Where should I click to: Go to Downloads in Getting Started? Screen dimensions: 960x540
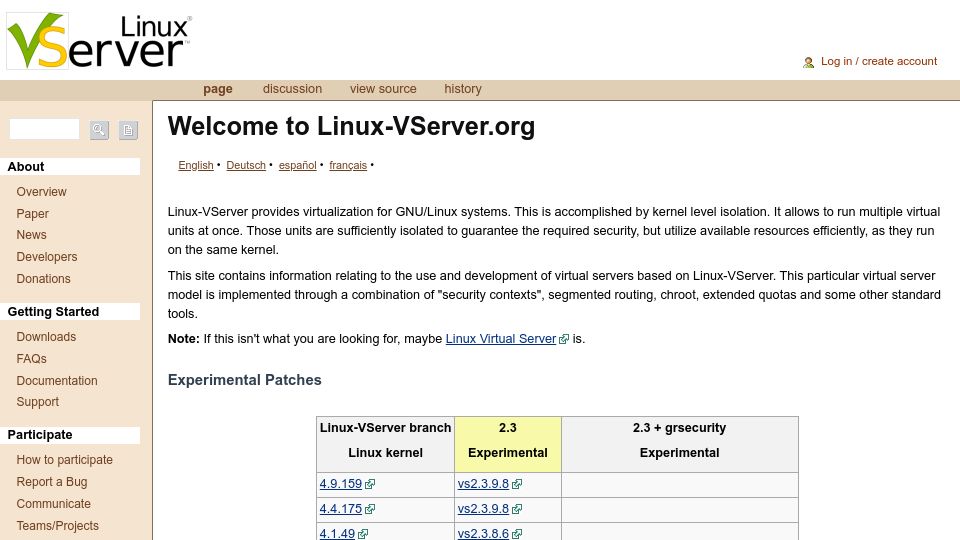click(46, 337)
